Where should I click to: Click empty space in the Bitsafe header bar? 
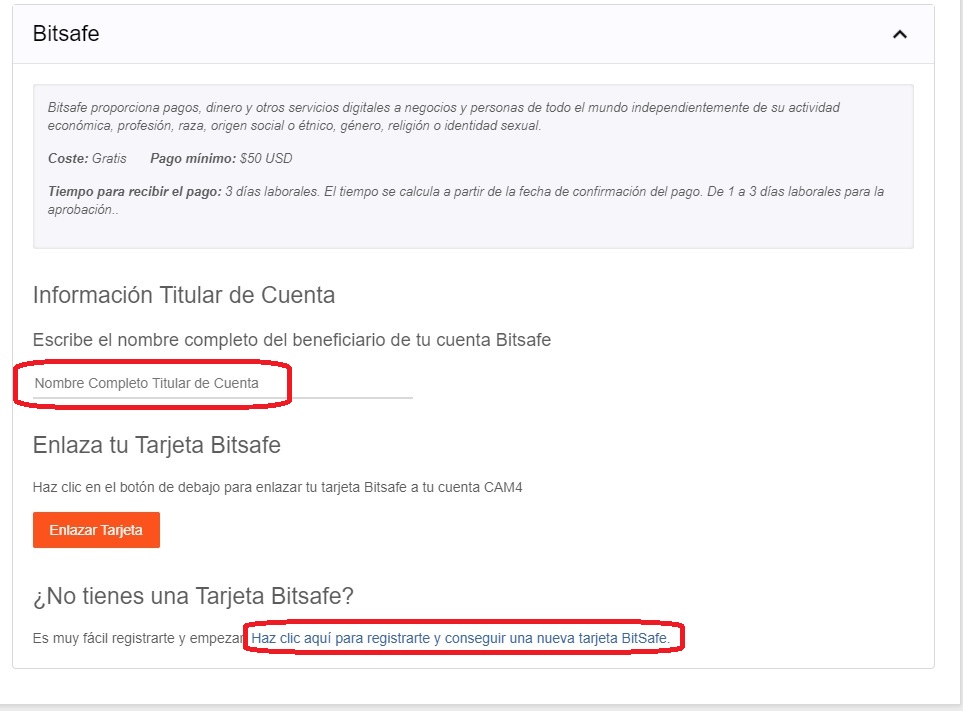pos(500,34)
